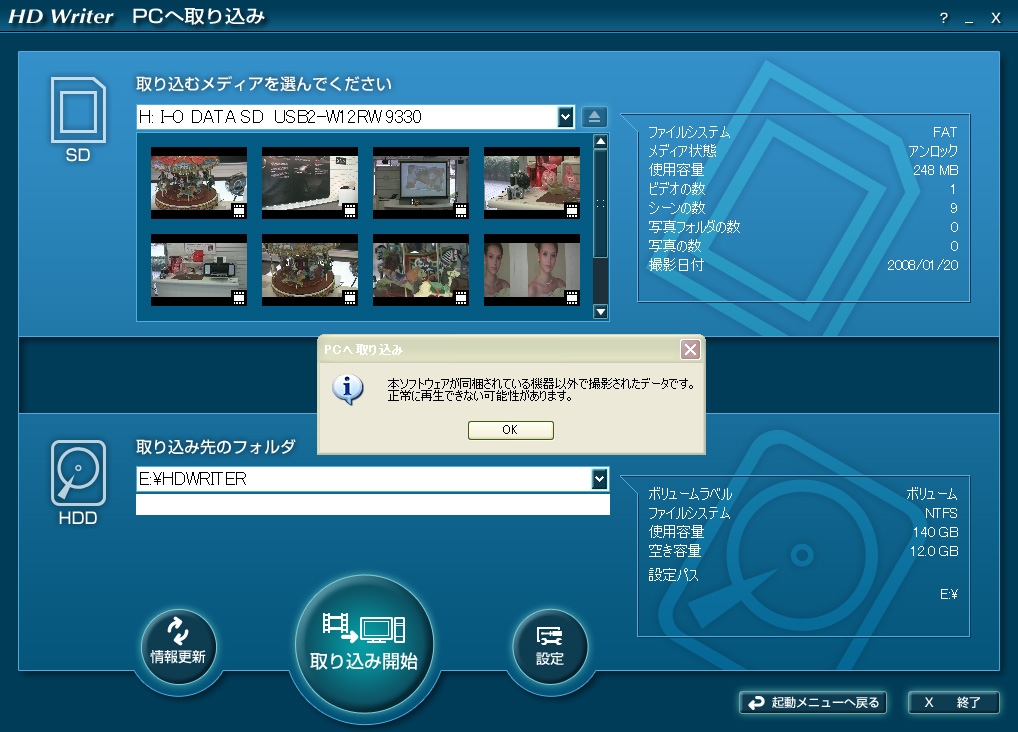The height and width of the screenshot is (732, 1018).
Task: Open the source media drive dropdown
Action: [x=565, y=117]
